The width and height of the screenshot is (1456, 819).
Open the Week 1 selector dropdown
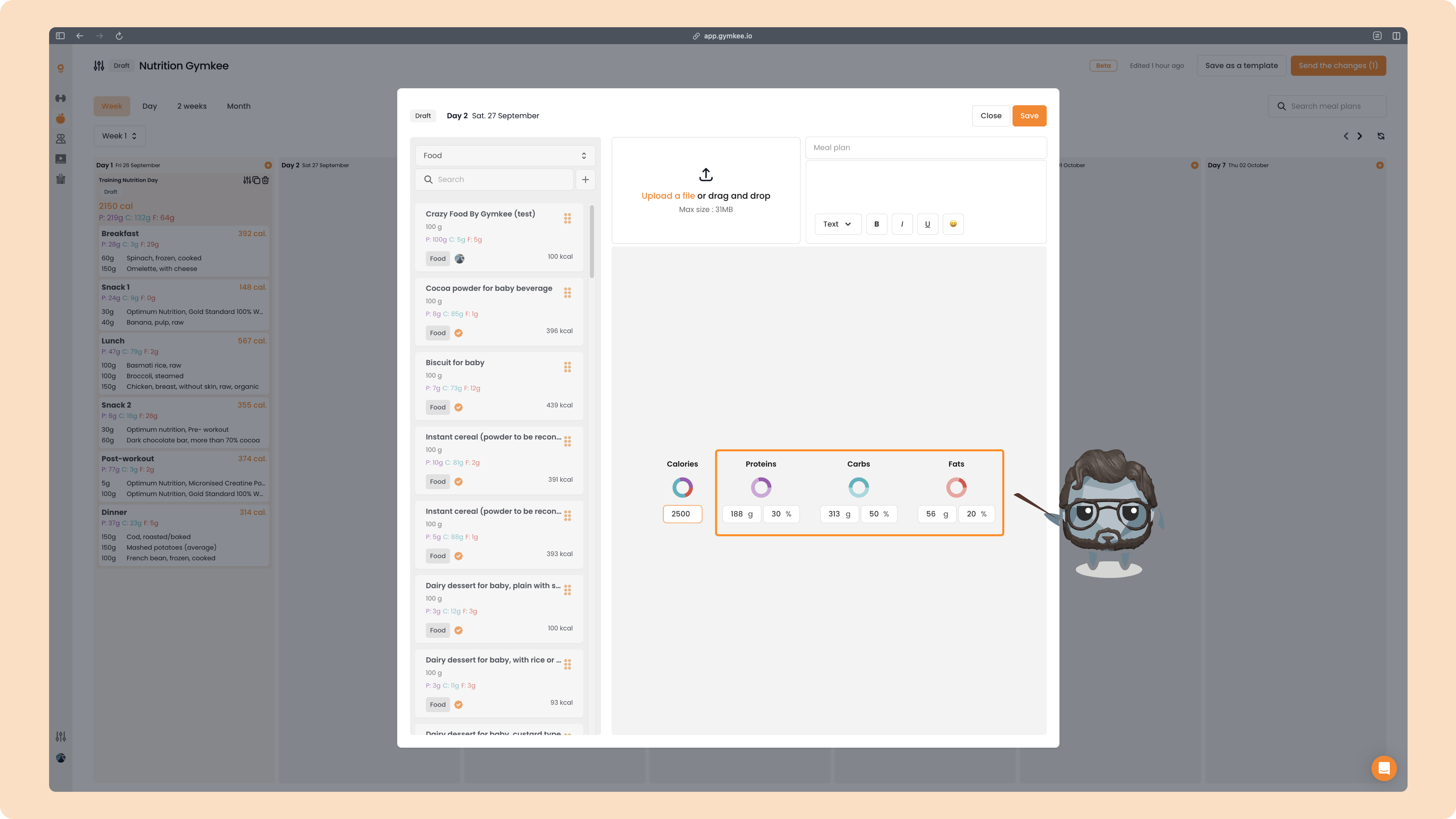point(119,136)
